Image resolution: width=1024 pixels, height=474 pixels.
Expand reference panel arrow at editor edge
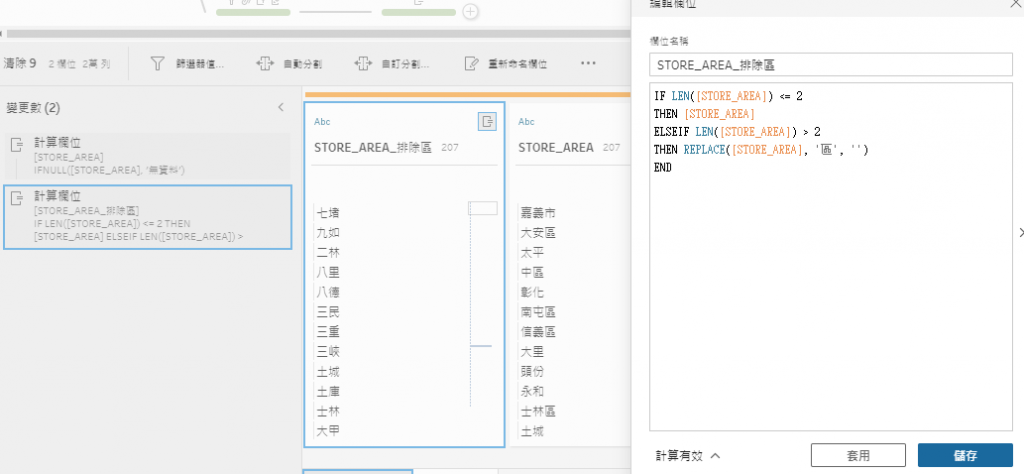[1020, 233]
